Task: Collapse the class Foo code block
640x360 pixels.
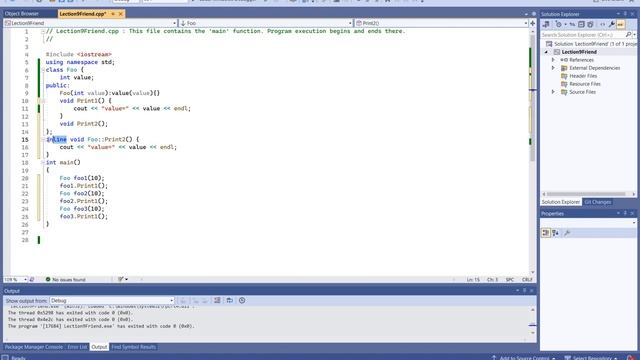Action: tap(43, 70)
